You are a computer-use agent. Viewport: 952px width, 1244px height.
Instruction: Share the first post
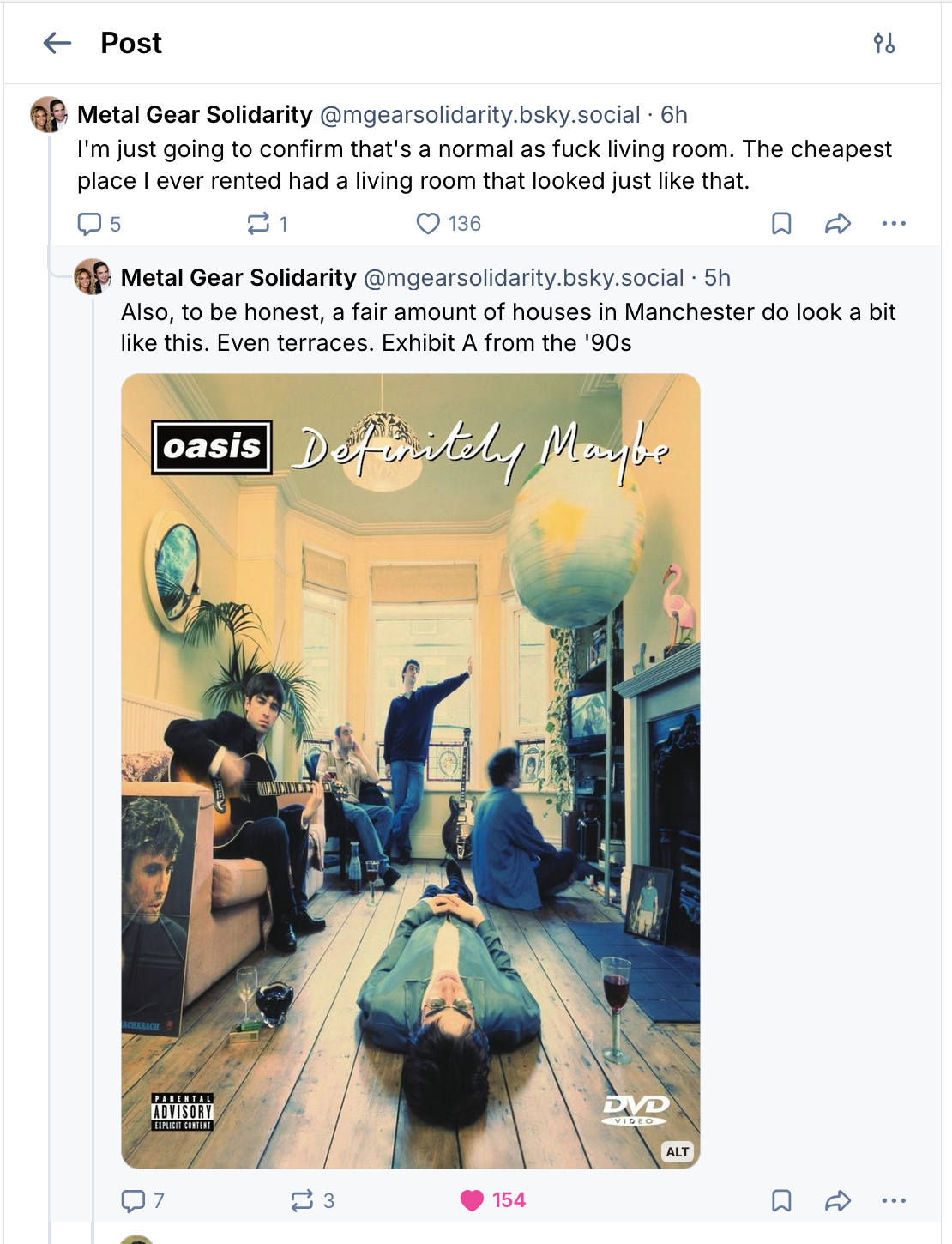[x=837, y=224]
